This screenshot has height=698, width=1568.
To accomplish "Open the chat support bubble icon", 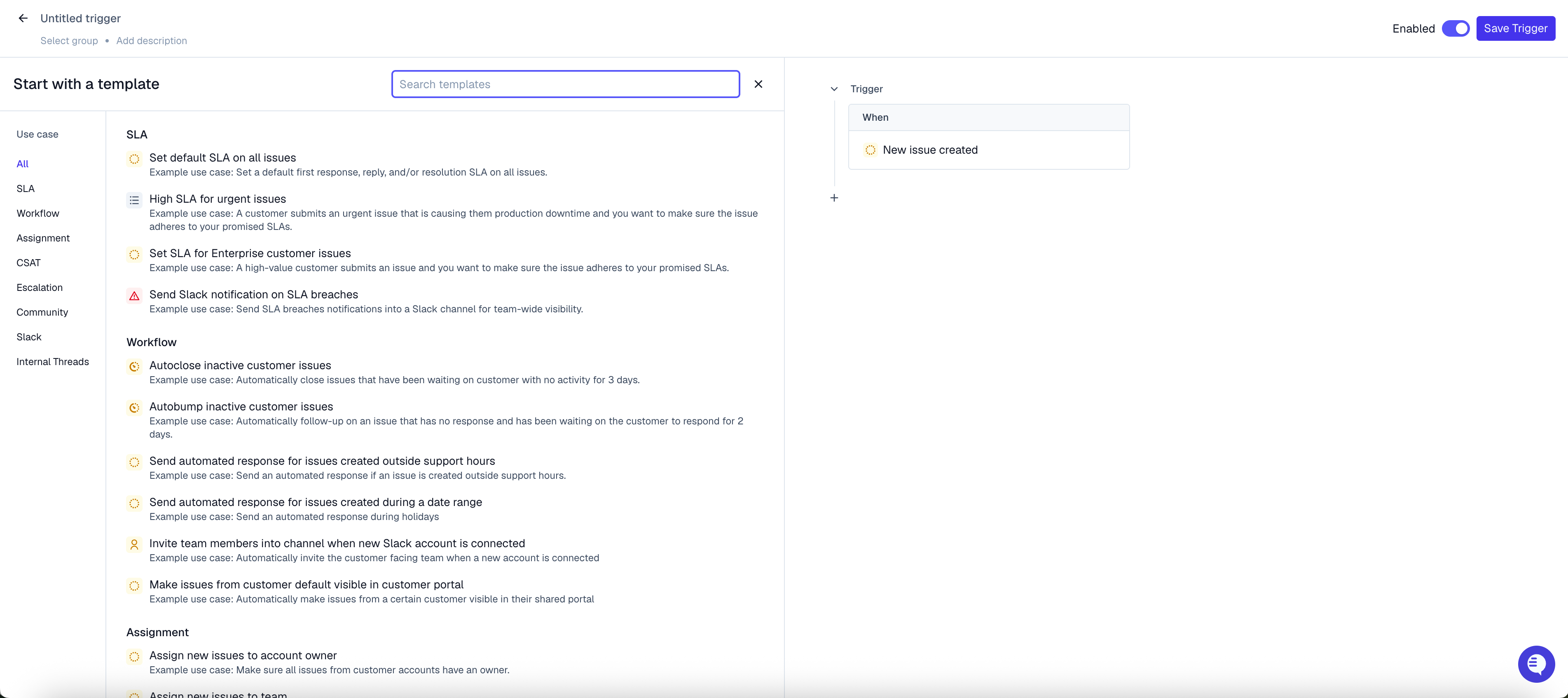I will [x=1536, y=664].
